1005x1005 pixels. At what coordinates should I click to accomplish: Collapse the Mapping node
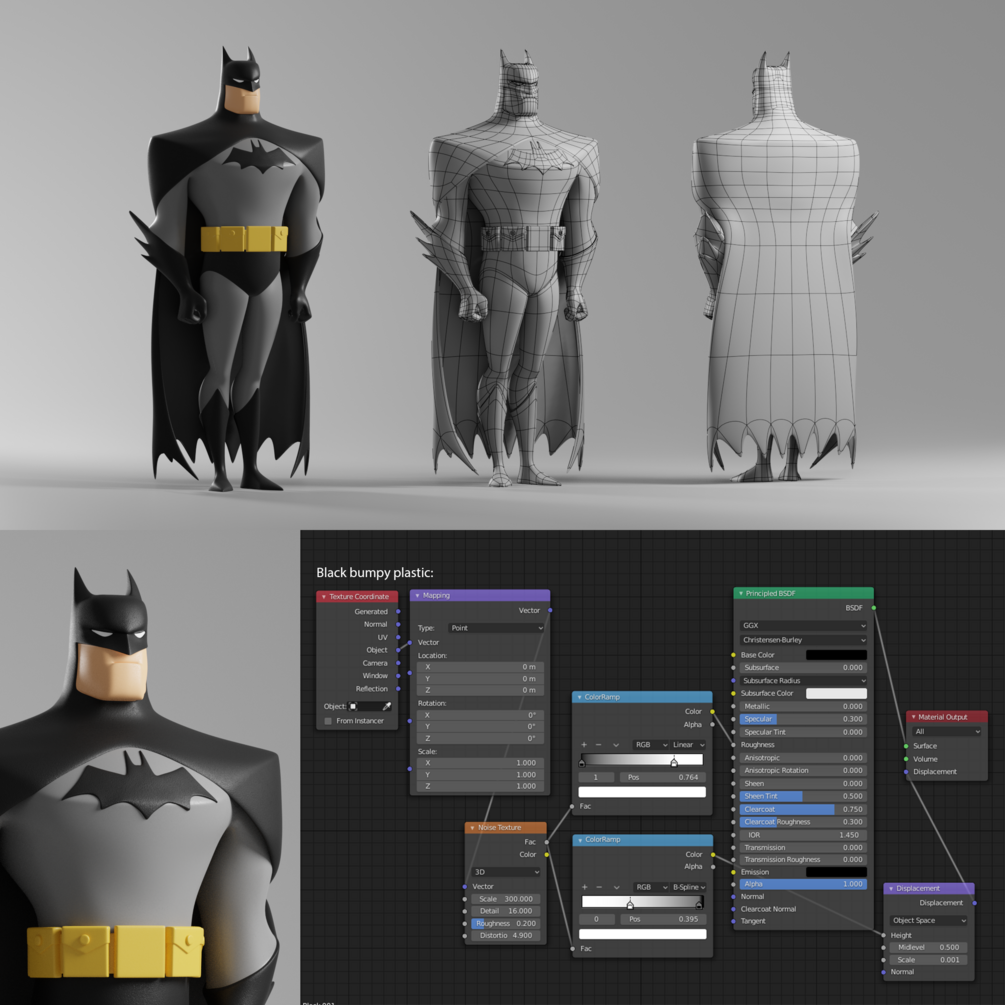click(x=417, y=595)
